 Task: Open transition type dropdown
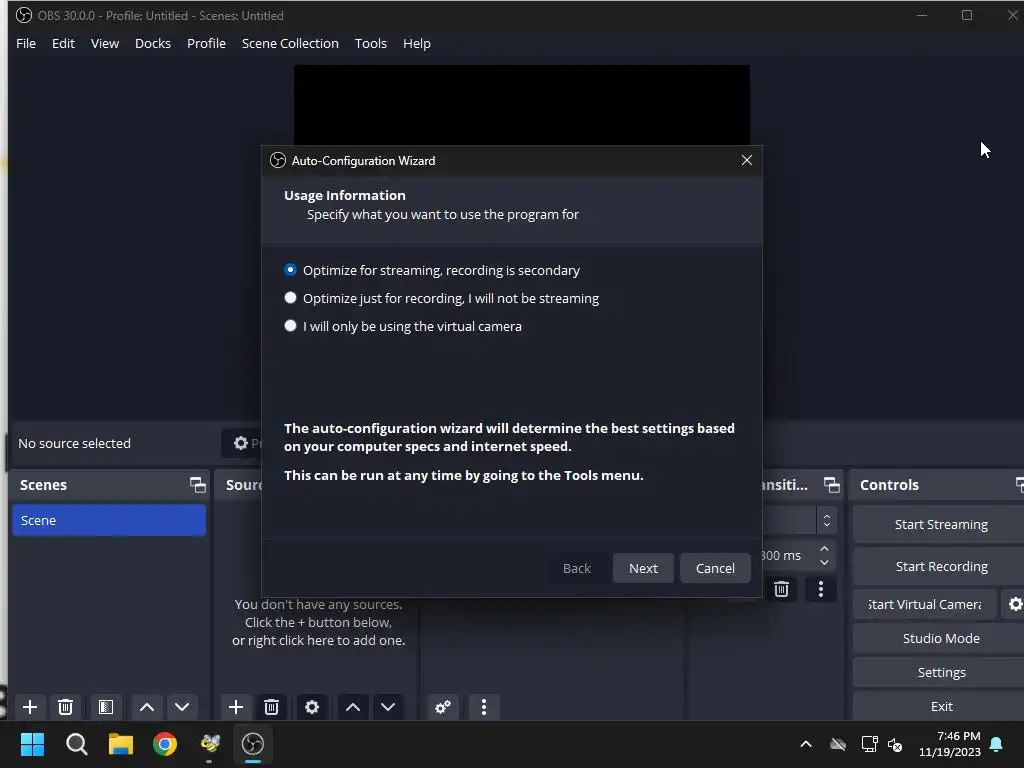pos(827,520)
